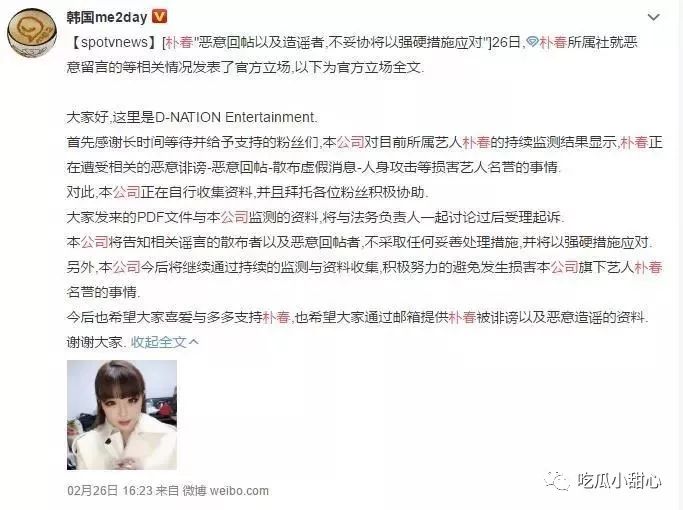This screenshot has width=683, height=510.
Task: Click the super-topic diamond icon before 朴春
Action: pos(532,42)
